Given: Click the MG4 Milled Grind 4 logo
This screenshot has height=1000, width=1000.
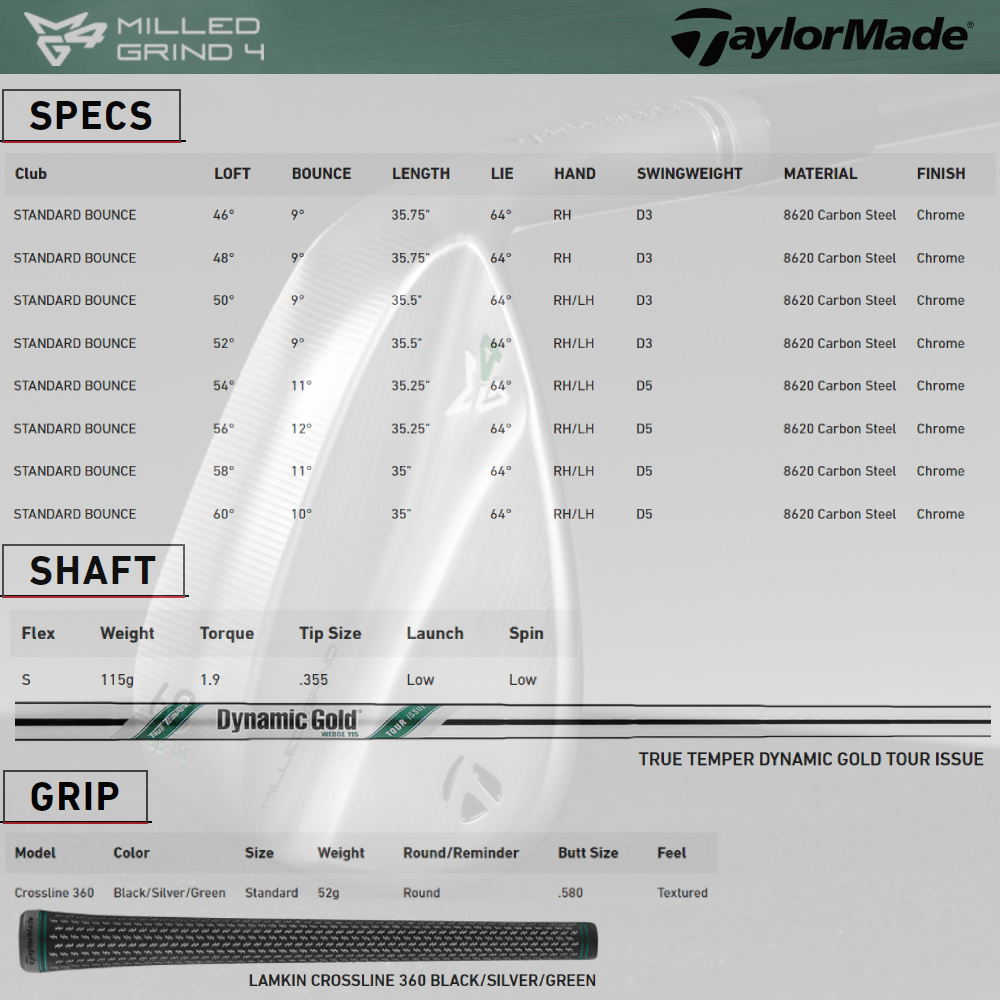Looking at the screenshot, I should click(x=143, y=38).
